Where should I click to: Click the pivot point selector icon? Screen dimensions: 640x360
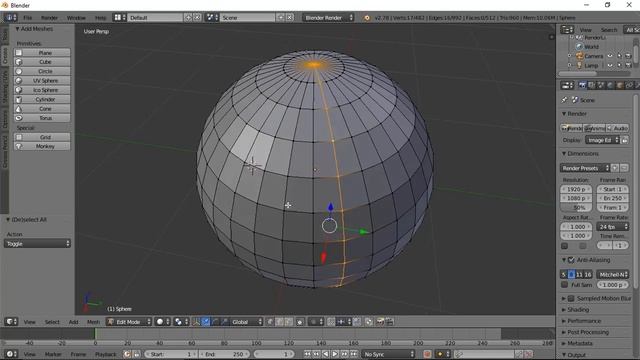click(180, 322)
